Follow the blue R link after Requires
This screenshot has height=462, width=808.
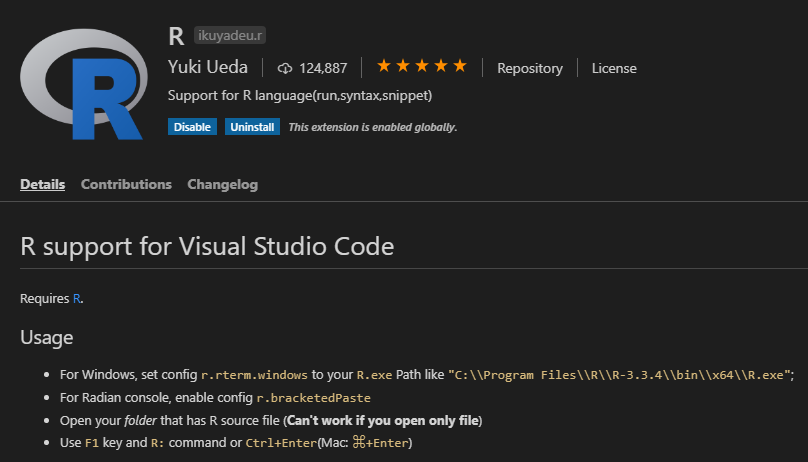pos(77,299)
